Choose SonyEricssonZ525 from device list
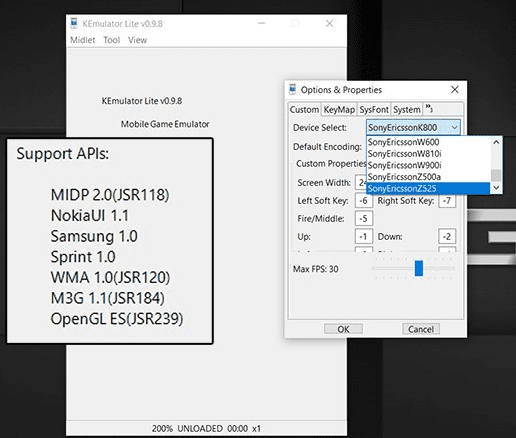The image size is (516, 438). pos(428,188)
